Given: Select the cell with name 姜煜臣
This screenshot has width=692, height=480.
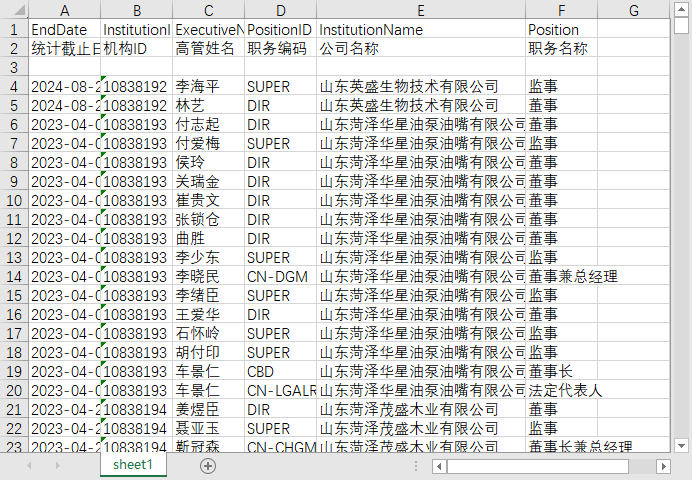Looking at the screenshot, I should point(208,409).
